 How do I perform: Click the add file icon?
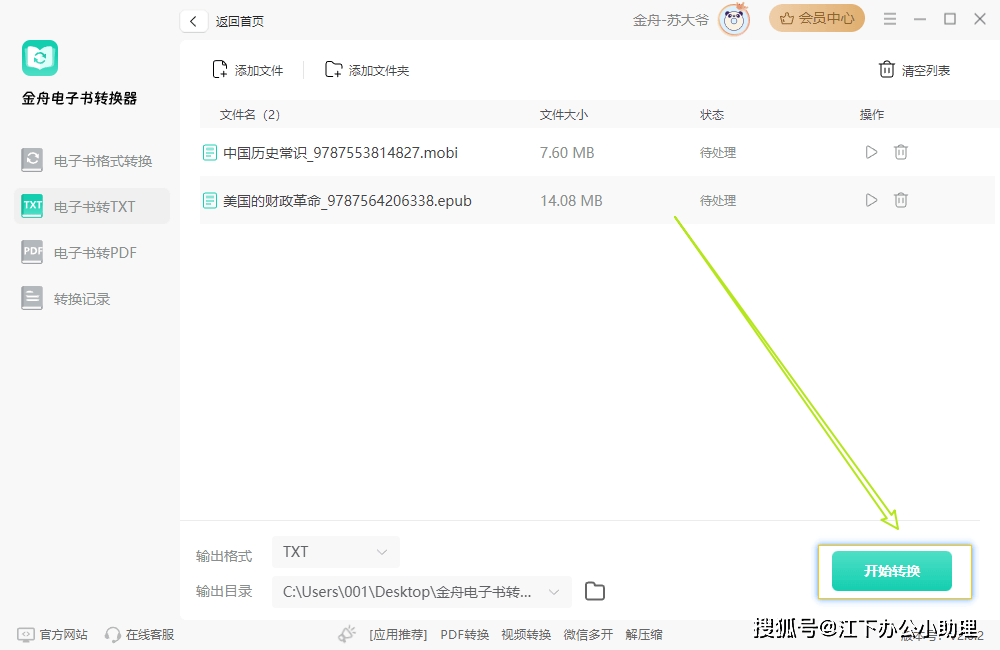pos(219,70)
